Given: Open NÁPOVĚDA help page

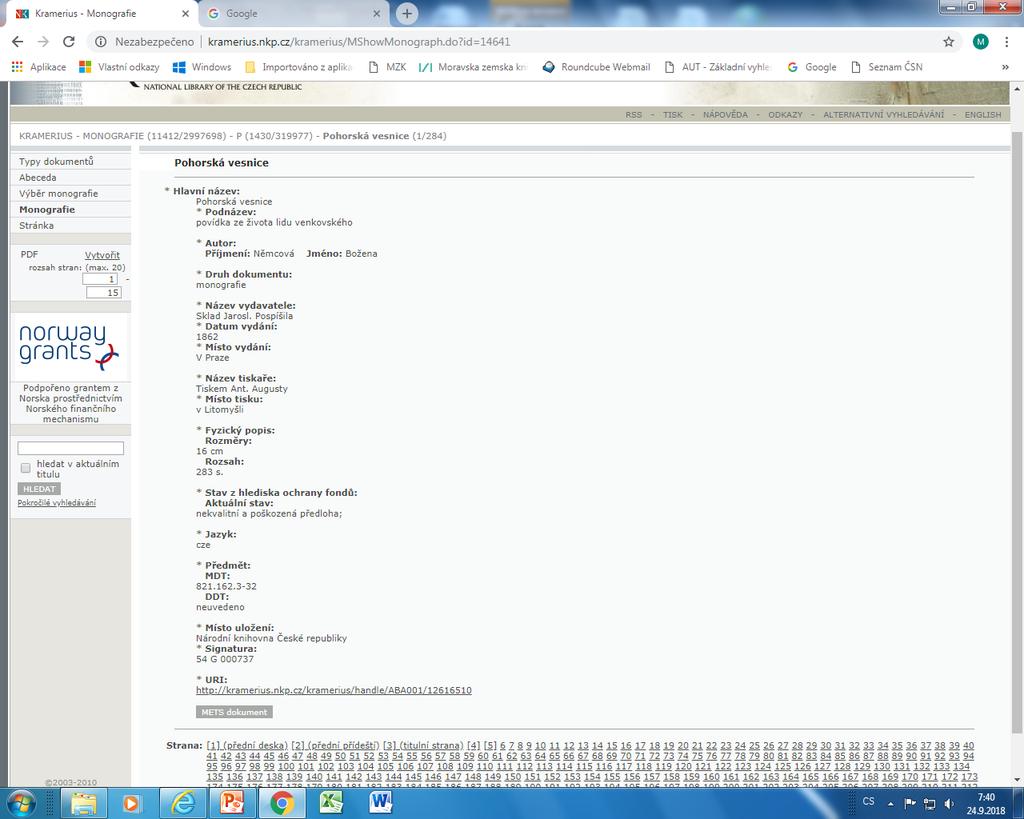Looking at the screenshot, I should click(x=725, y=114).
